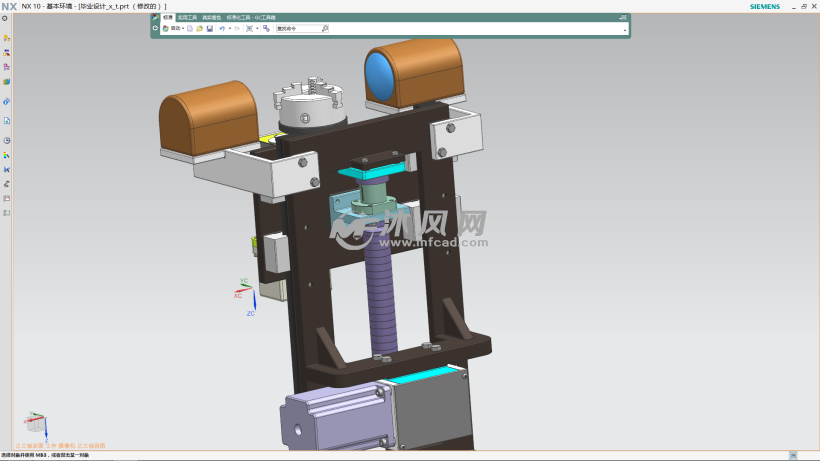Open the 标准化工具 - GC工具箱 tab
The image size is (820, 461).
click(x=251, y=17)
